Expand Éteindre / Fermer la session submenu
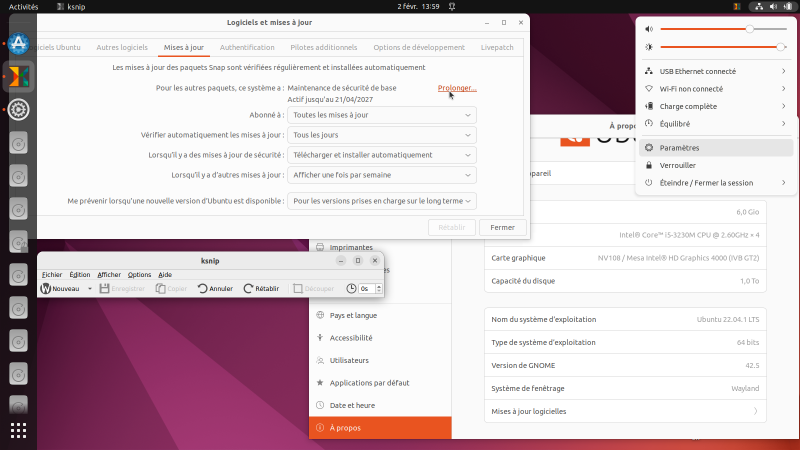Image resolution: width=800 pixels, height=450 pixels. coord(782,183)
